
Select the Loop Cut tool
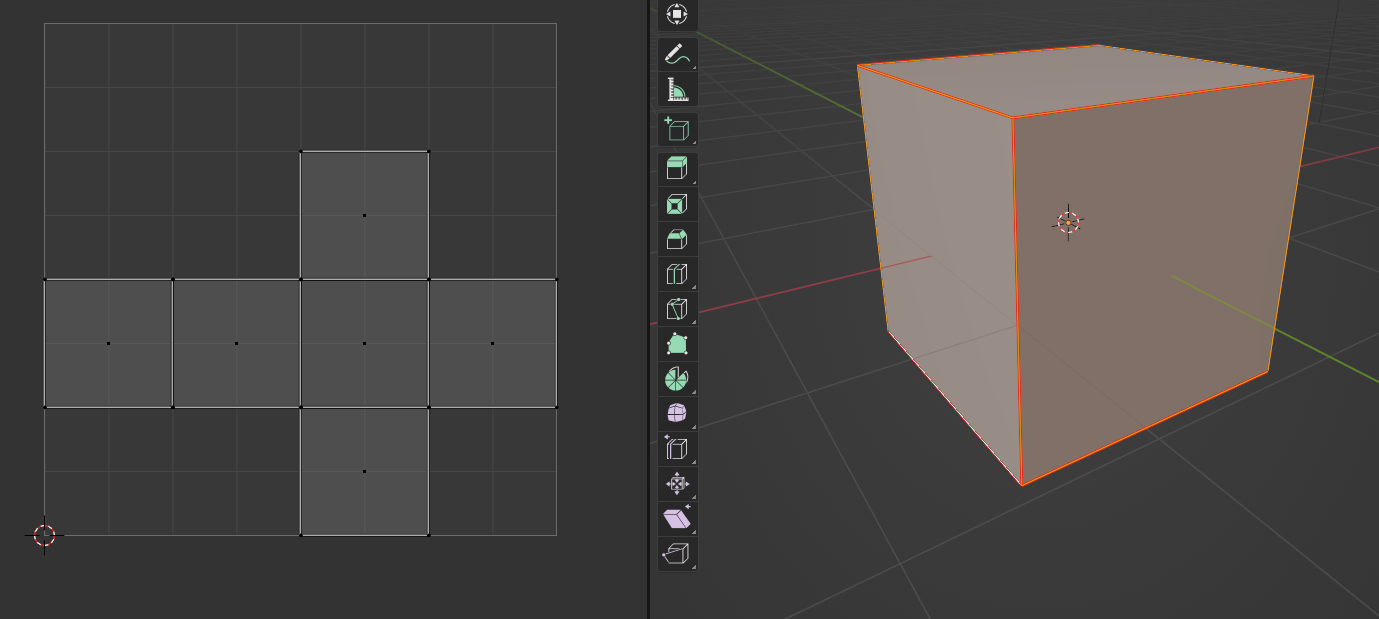(x=677, y=274)
